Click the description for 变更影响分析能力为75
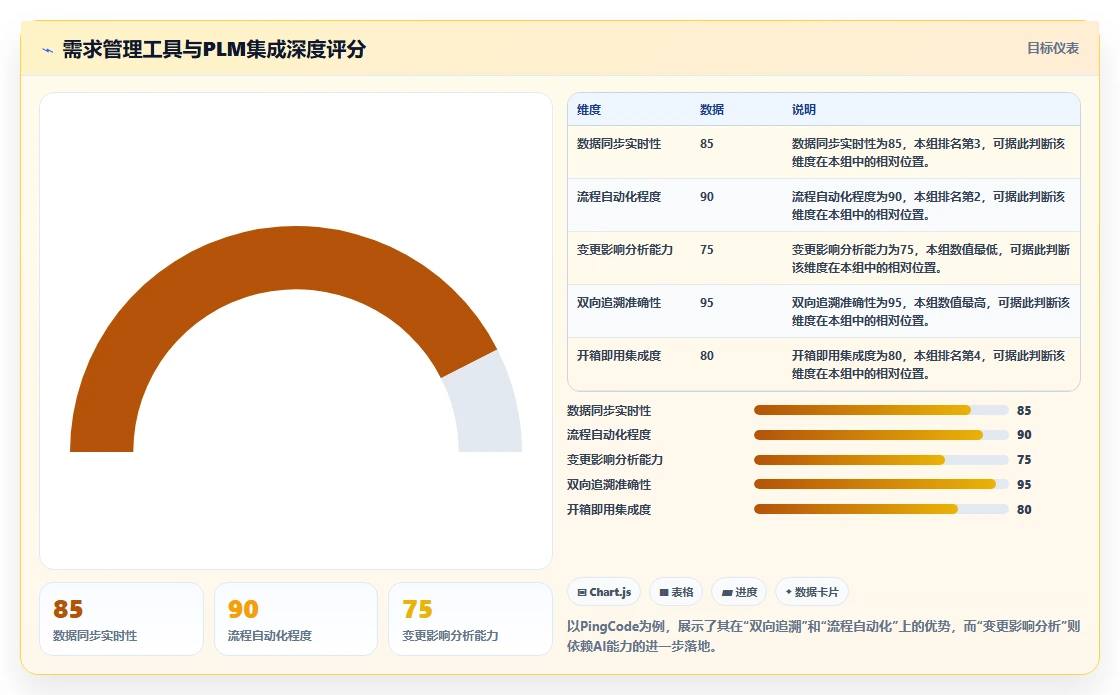Screen dimensions: 1120x695 [x=931, y=259]
